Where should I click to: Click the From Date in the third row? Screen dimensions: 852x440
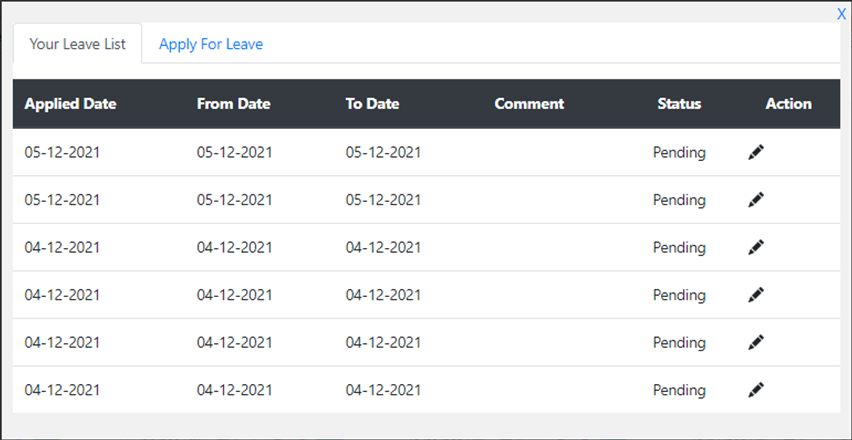(234, 248)
